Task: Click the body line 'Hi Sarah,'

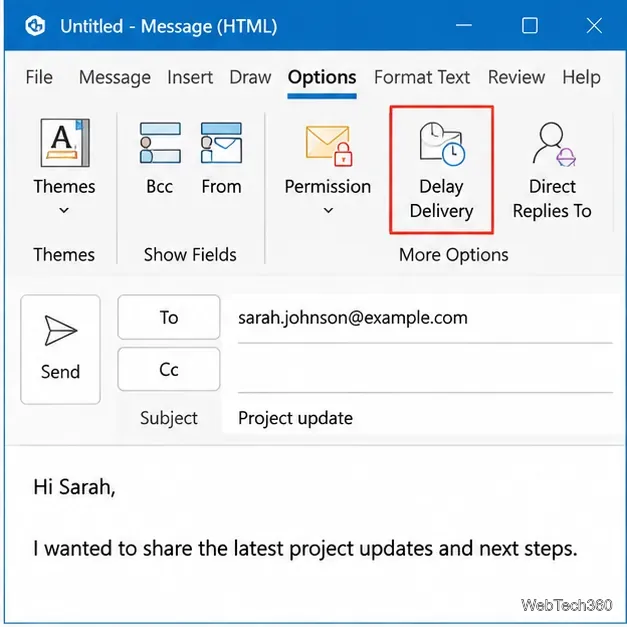Action: pyautogui.click(x=74, y=487)
